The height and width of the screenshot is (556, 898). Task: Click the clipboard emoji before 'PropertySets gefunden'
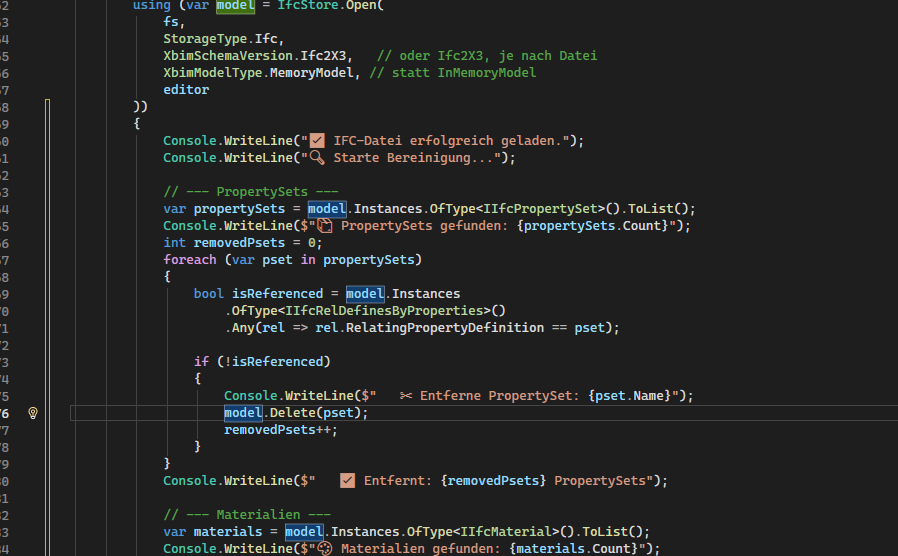(325, 226)
